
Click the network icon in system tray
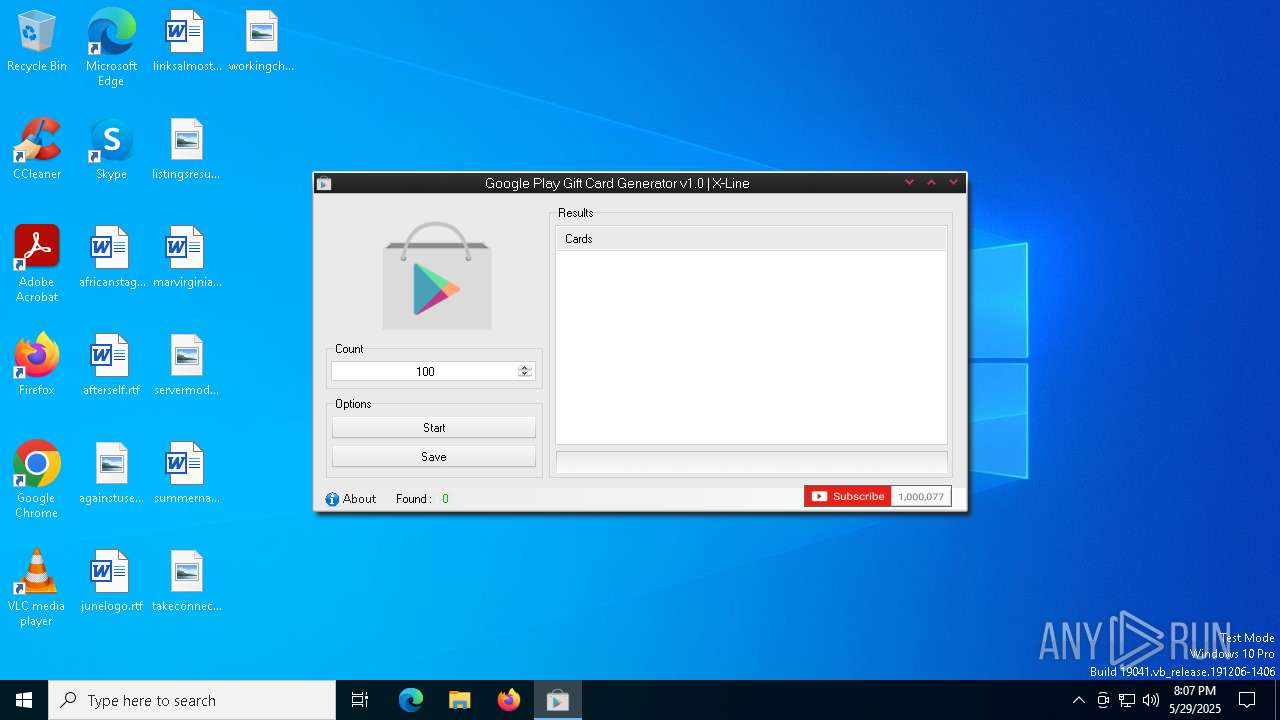point(1127,700)
